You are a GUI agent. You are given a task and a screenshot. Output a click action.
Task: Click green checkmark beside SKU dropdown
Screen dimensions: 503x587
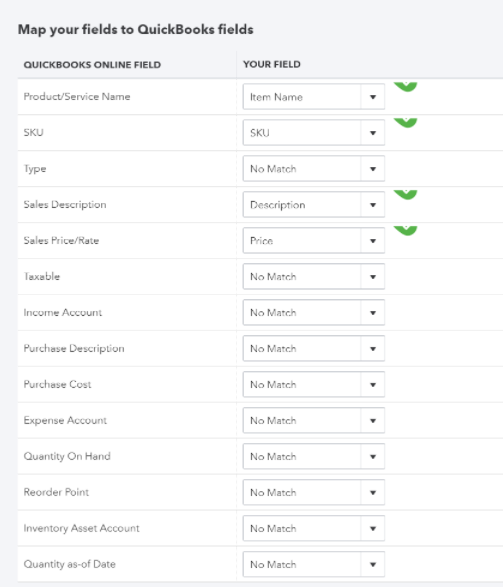405,123
